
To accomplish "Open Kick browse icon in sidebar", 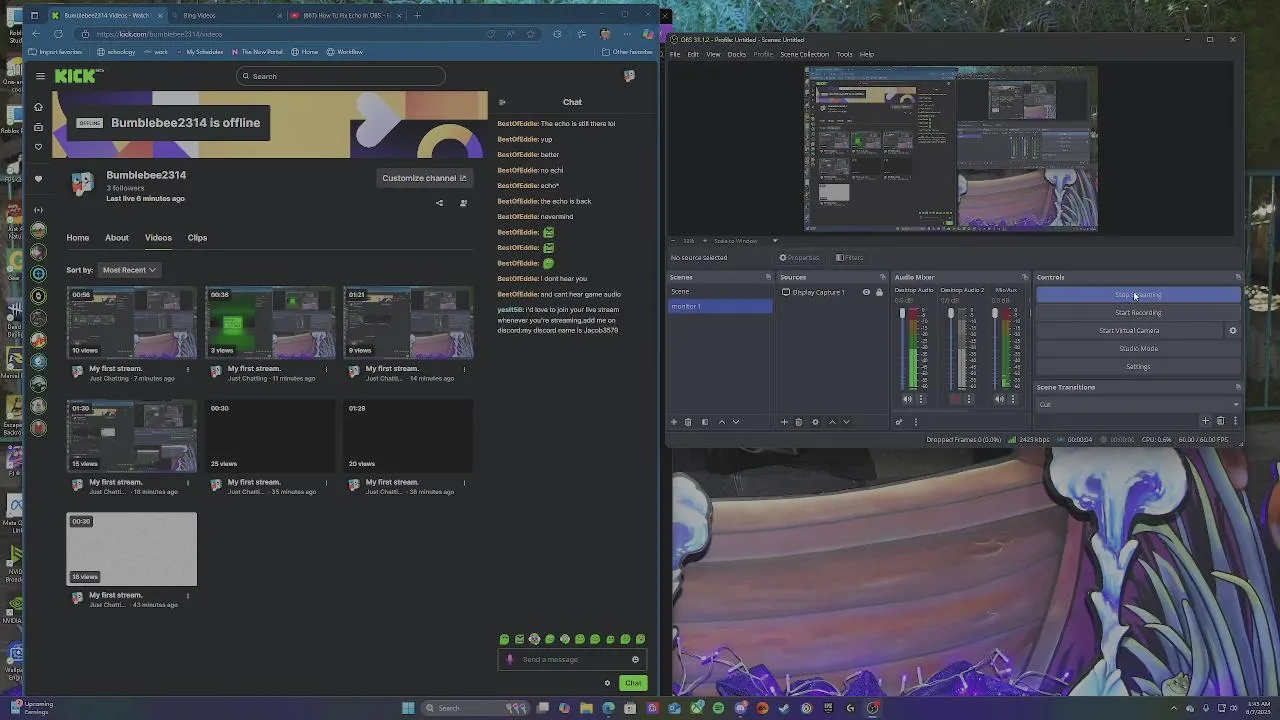I will coord(38,127).
